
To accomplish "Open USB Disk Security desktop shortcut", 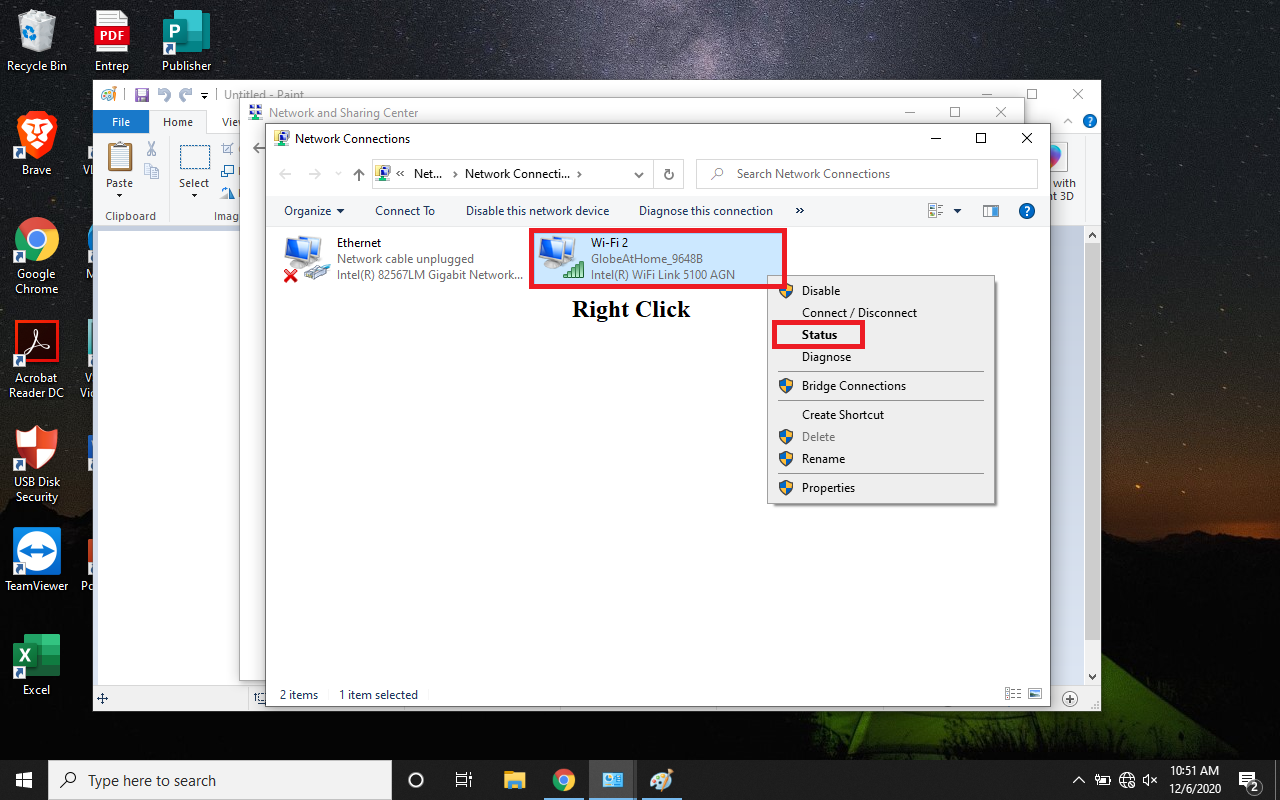I will tap(37, 464).
